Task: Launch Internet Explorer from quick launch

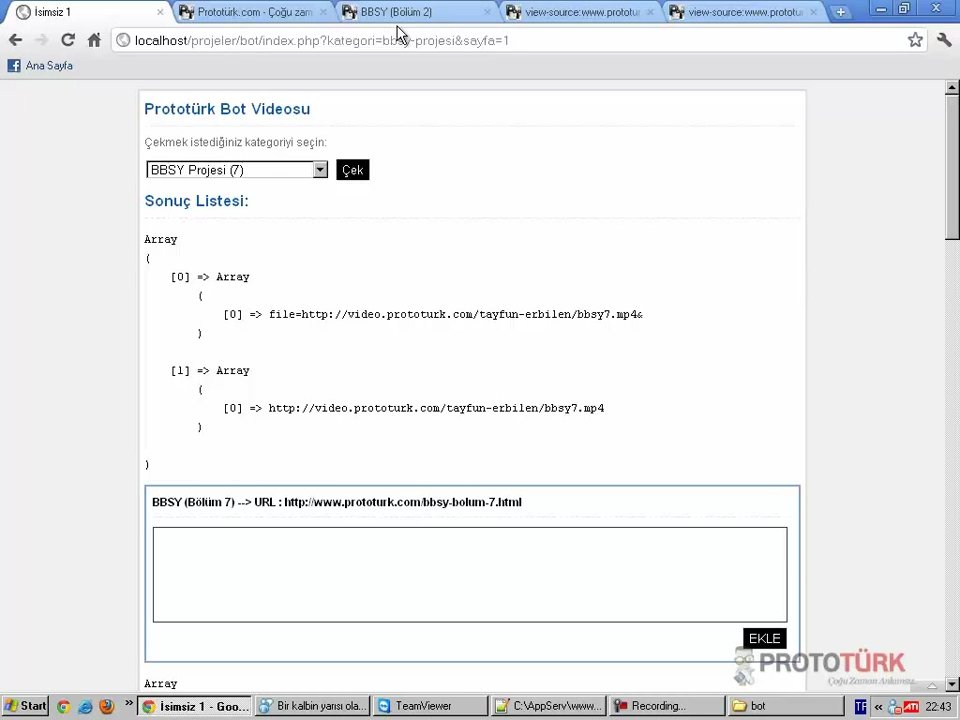Action: click(x=85, y=707)
